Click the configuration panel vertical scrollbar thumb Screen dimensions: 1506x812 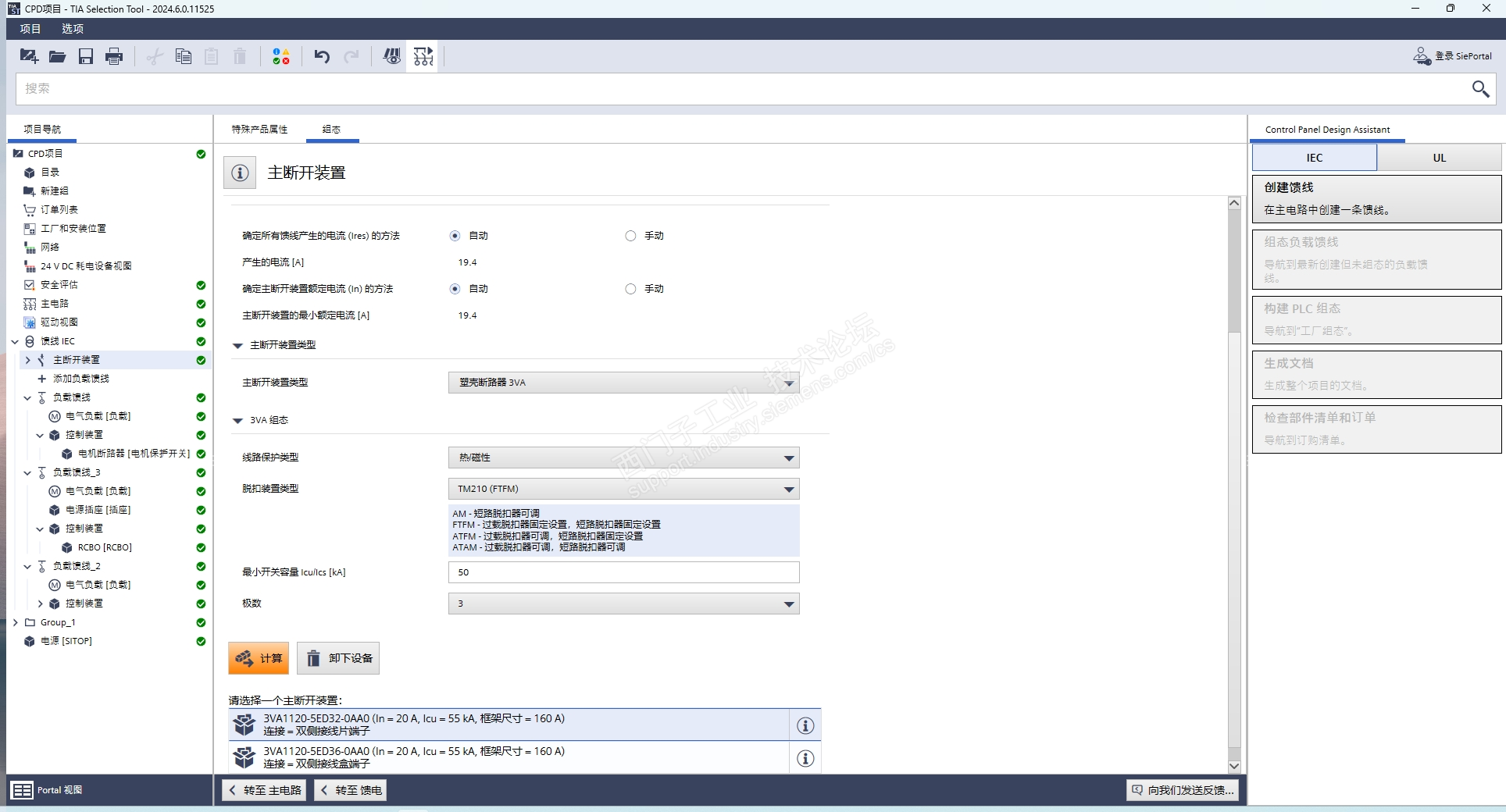pos(1234,272)
